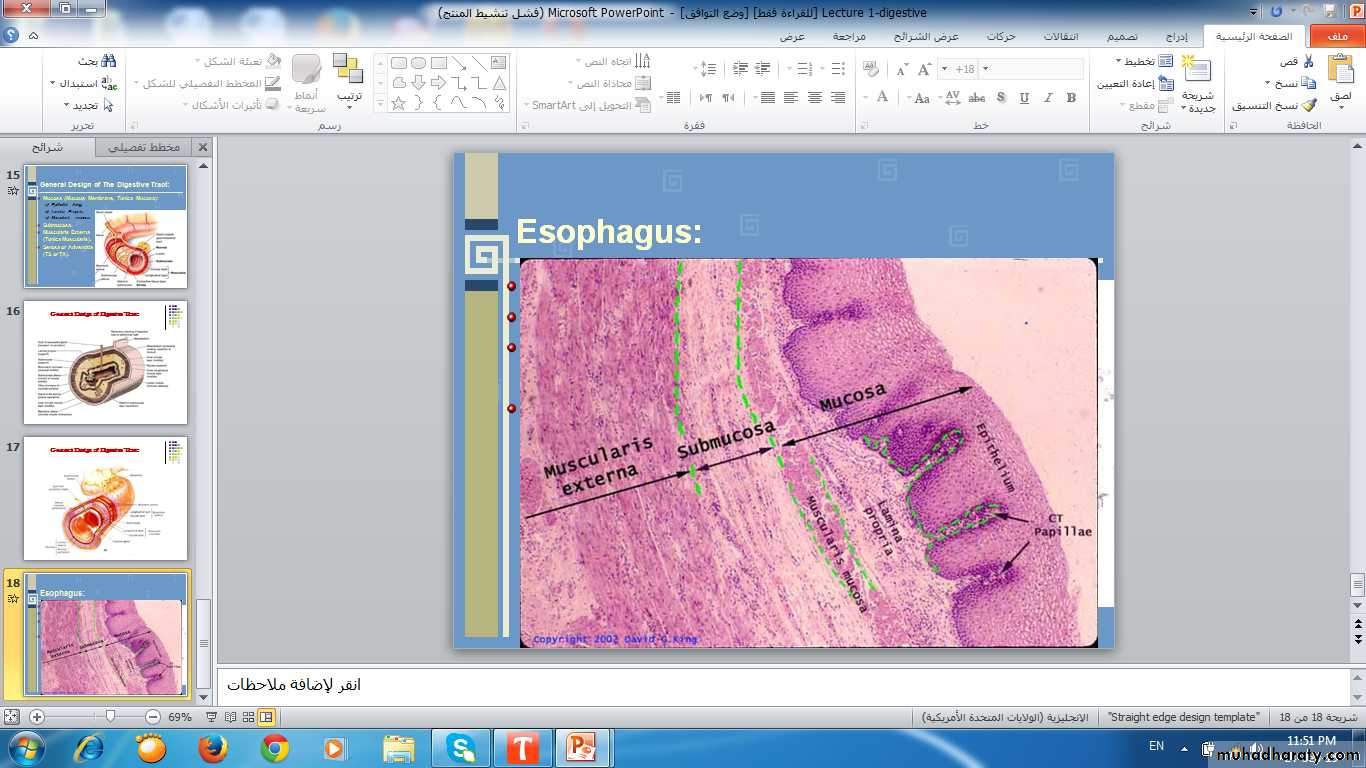Toggle Normal view button in status bar
Viewport: 1366px width, 768px height.
[266, 717]
